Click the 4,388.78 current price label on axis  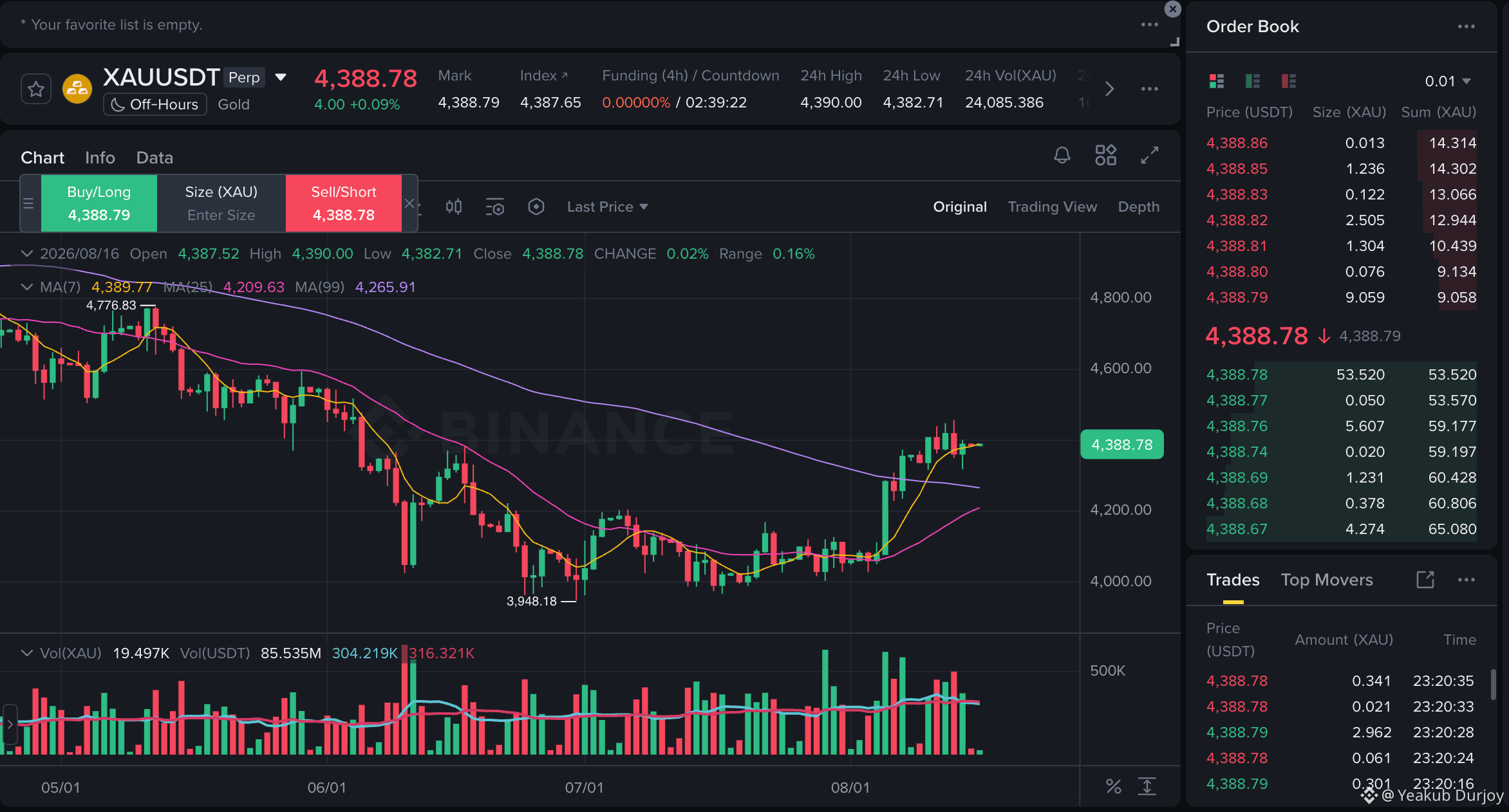(1122, 445)
